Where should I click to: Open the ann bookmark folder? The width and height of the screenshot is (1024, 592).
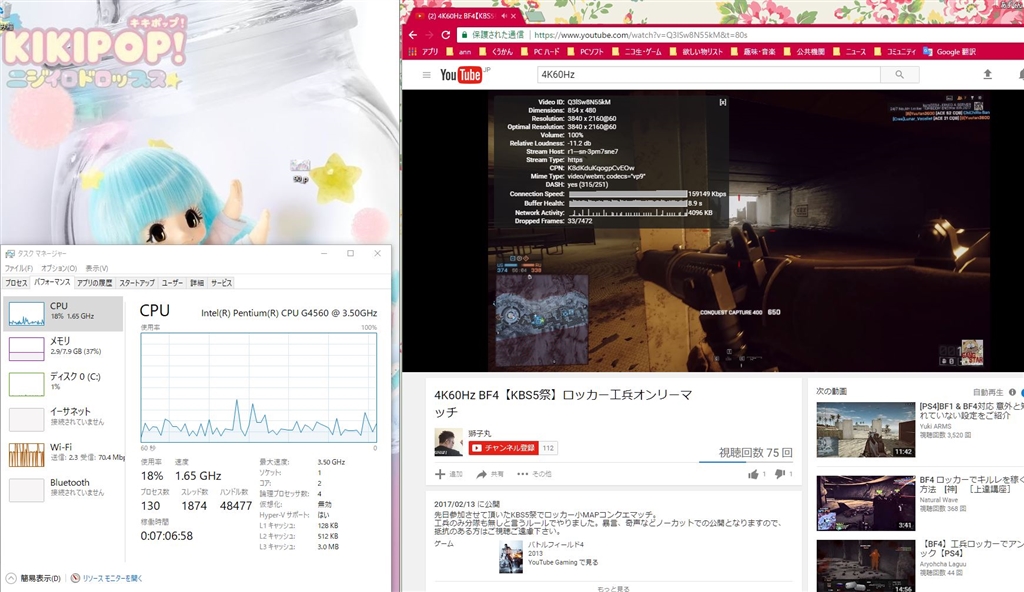click(459, 52)
